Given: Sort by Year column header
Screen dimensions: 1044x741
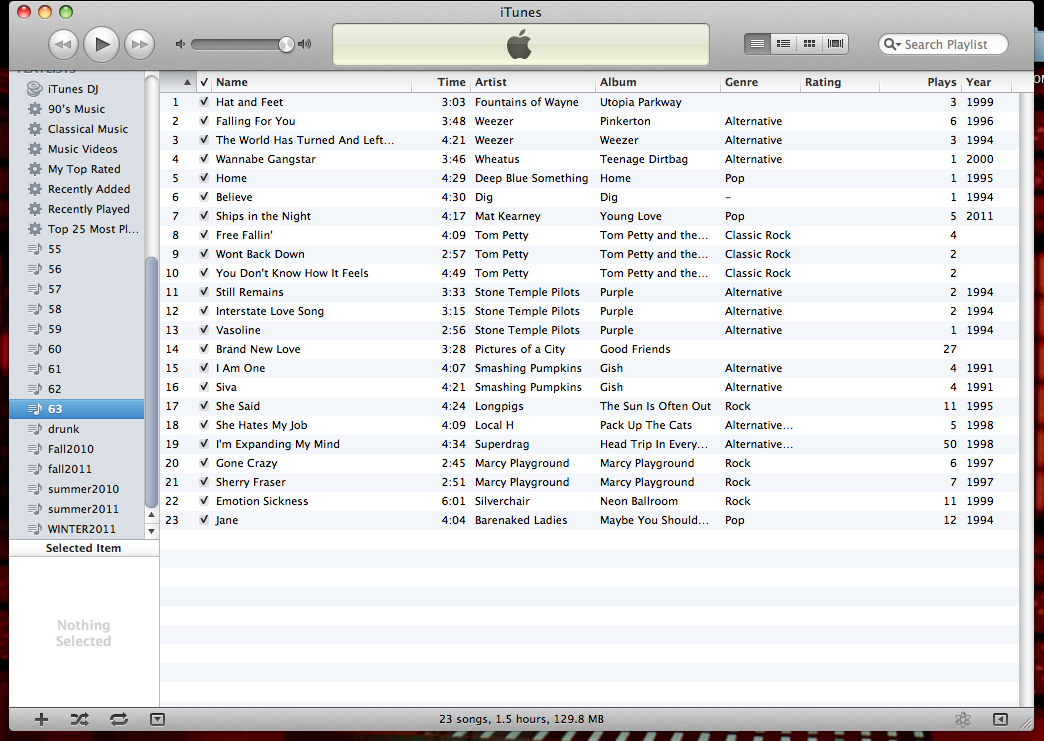Looking at the screenshot, I should tap(986, 82).
